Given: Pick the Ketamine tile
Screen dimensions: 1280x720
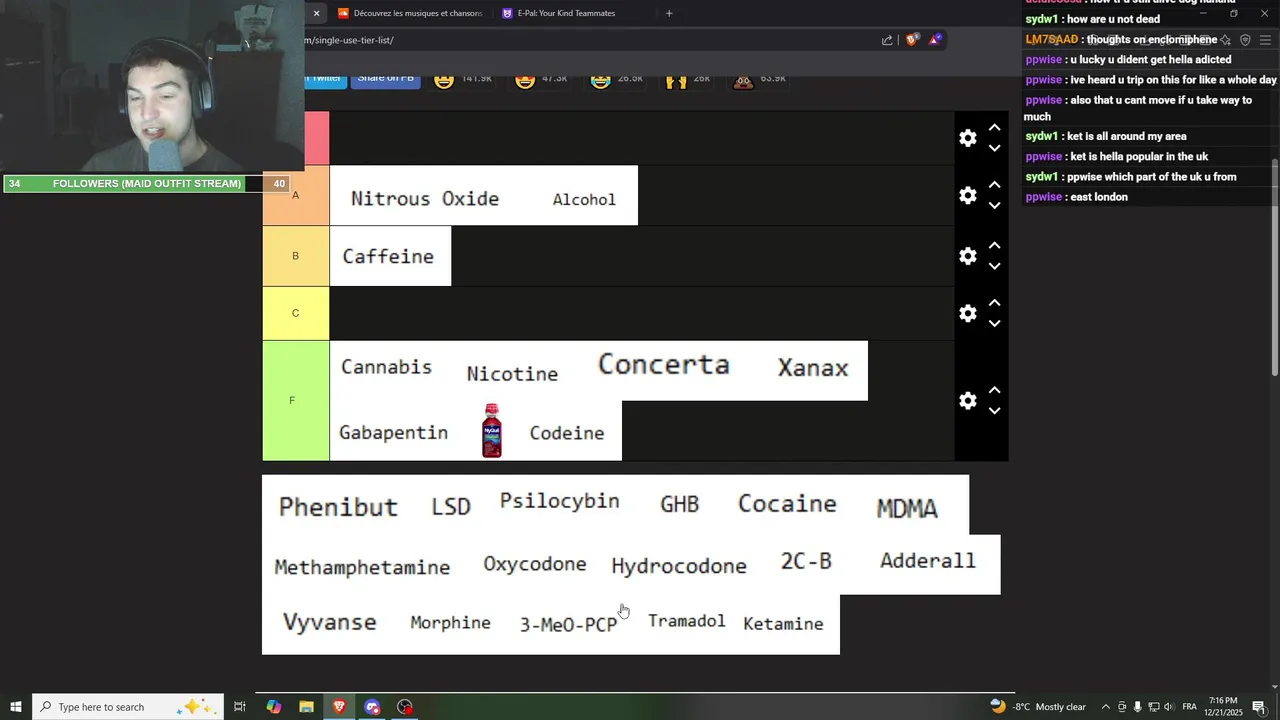Looking at the screenshot, I should pos(783,623).
